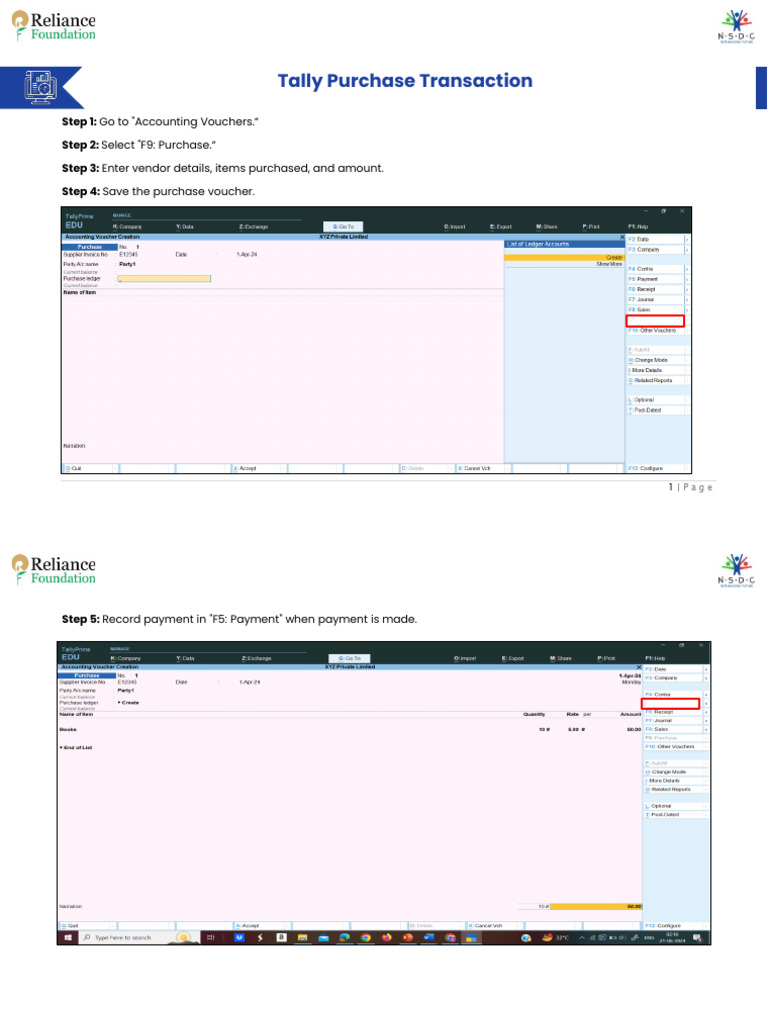This screenshot has height=1024, width=768.
Task: Click Q: Quit in first Tally window
Action: (x=90, y=468)
